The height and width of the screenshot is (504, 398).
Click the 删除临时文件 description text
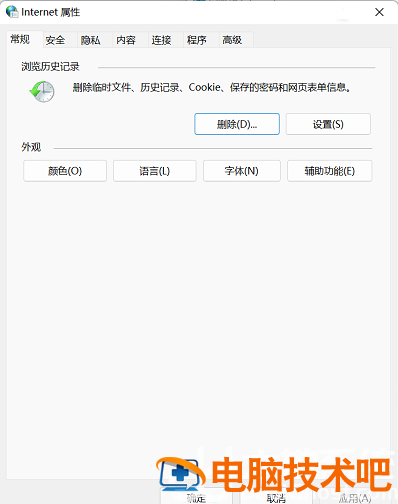click(212, 87)
